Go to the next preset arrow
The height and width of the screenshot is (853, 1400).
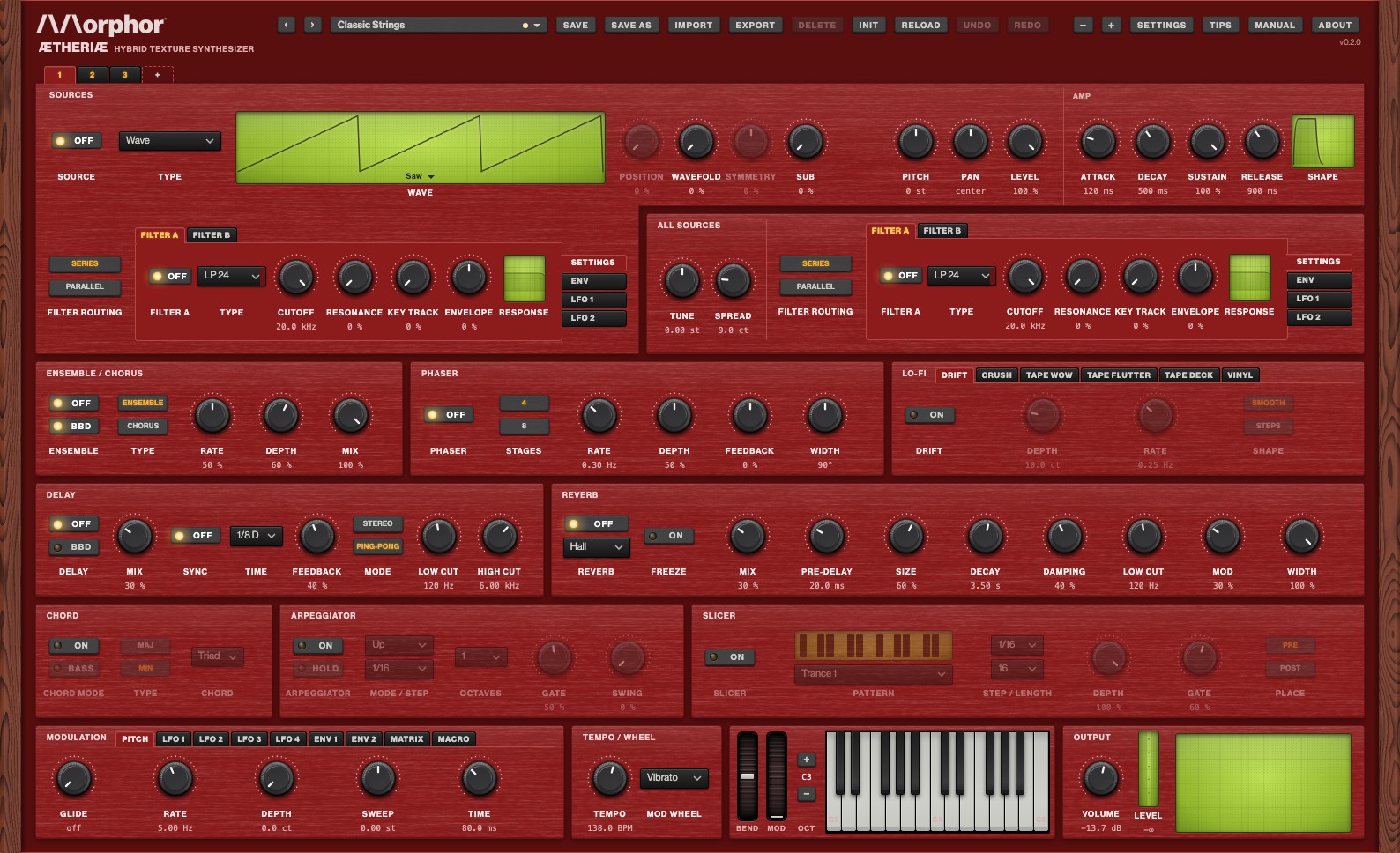click(x=313, y=25)
